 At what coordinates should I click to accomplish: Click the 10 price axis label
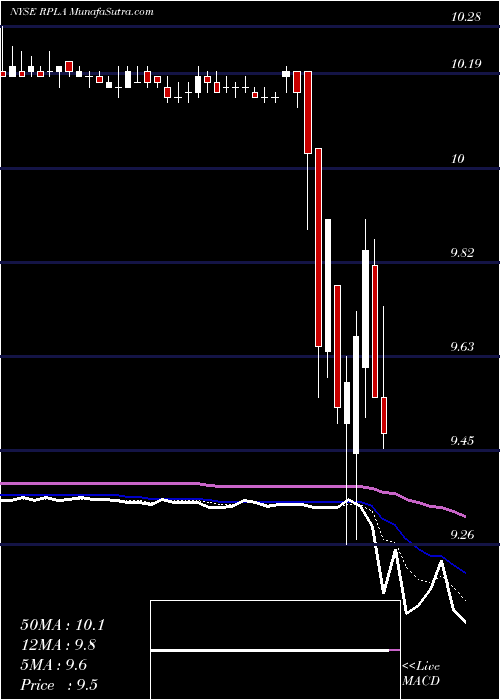point(458,158)
